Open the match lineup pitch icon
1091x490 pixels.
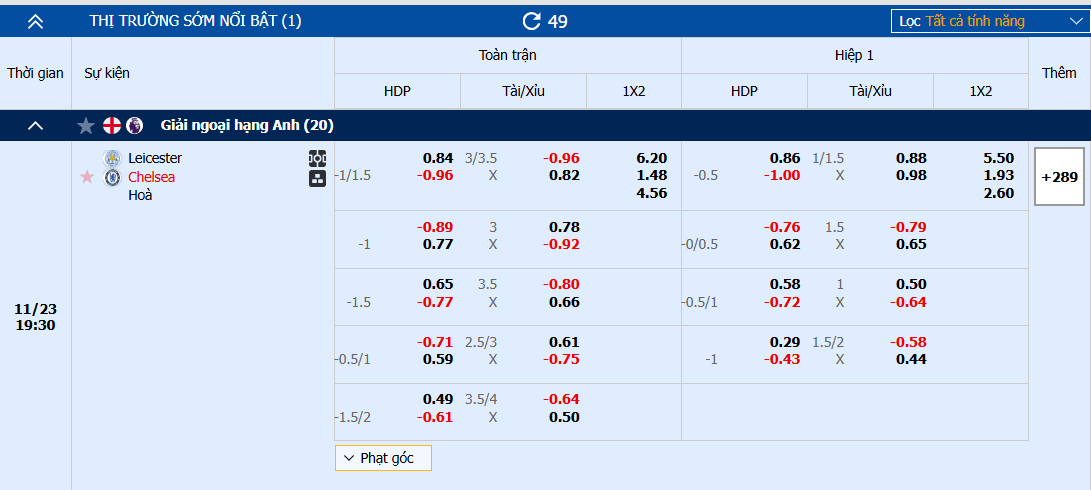tap(318, 158)
